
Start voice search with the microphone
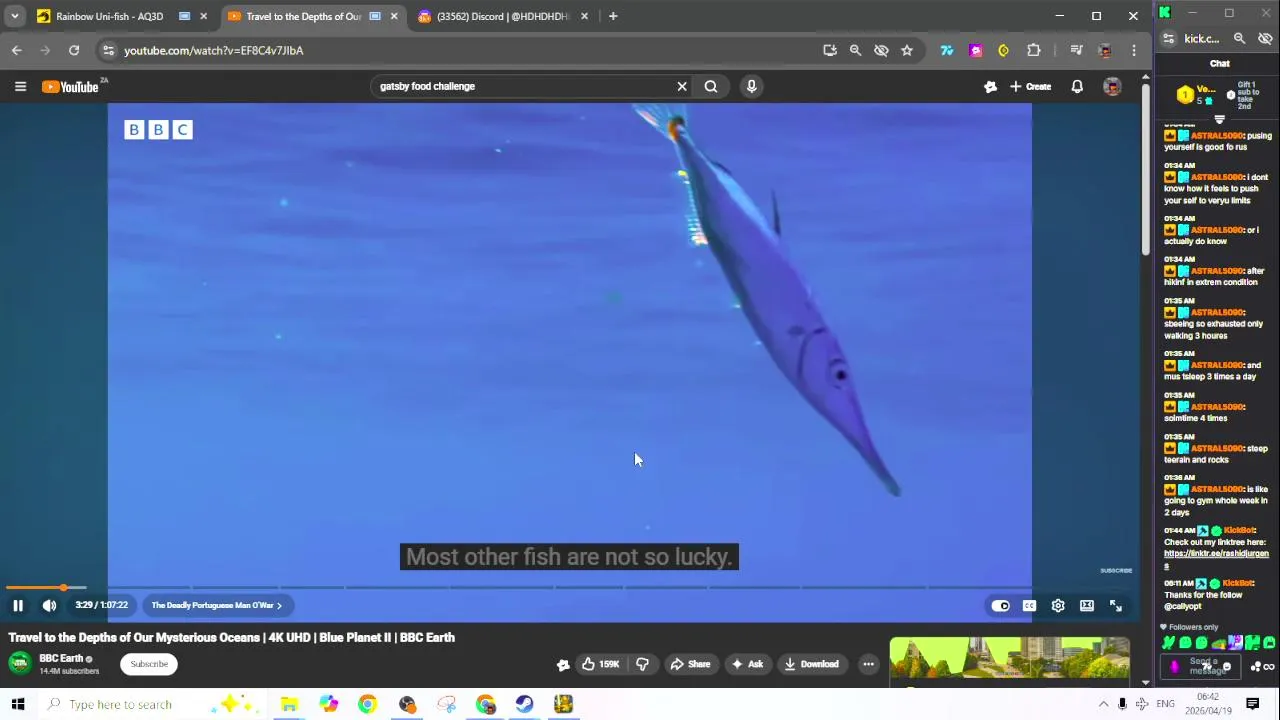751,86
